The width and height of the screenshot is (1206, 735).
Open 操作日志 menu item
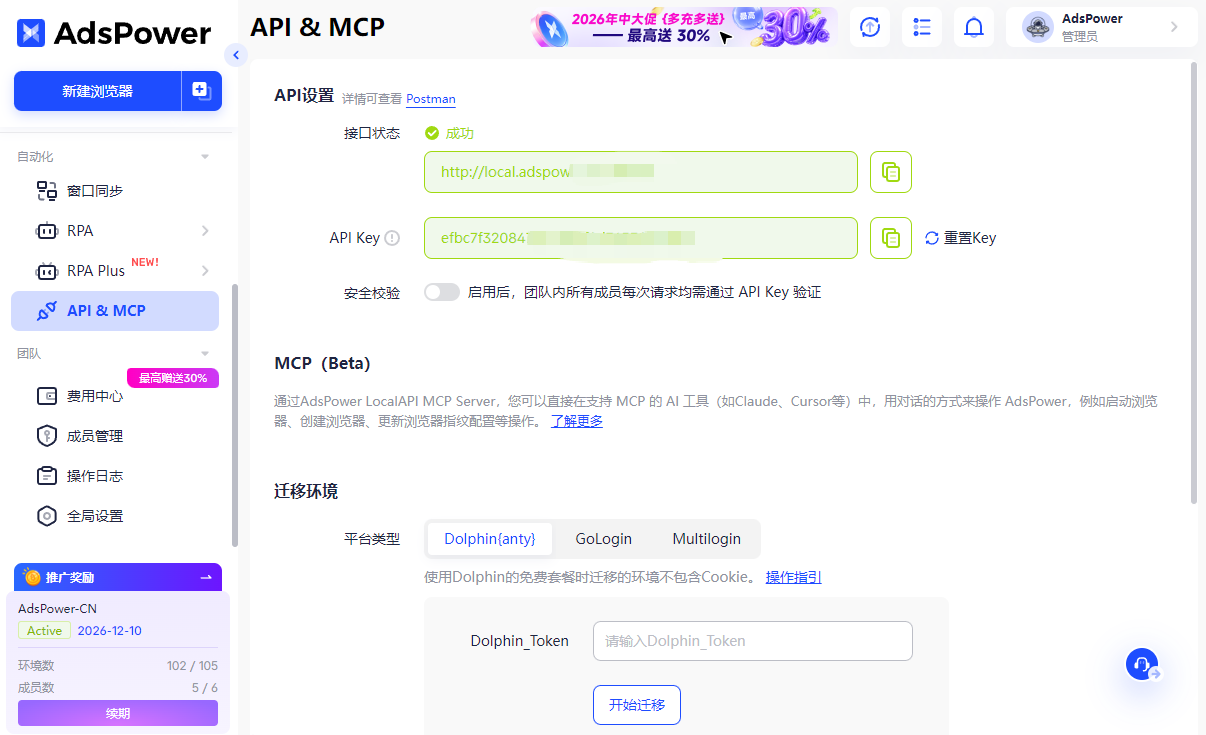115,476
